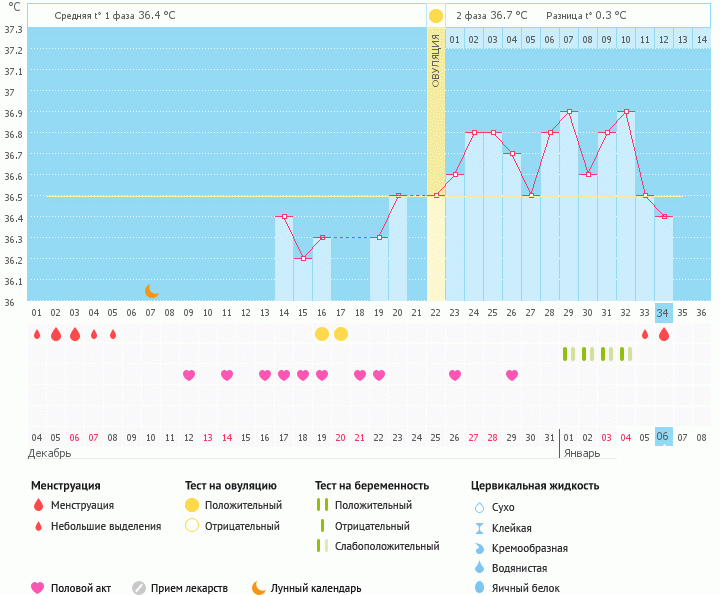Click the 36.2 temperature point on day 15
The width and height of the screenshot is (720, 595).
click(303, 259)
